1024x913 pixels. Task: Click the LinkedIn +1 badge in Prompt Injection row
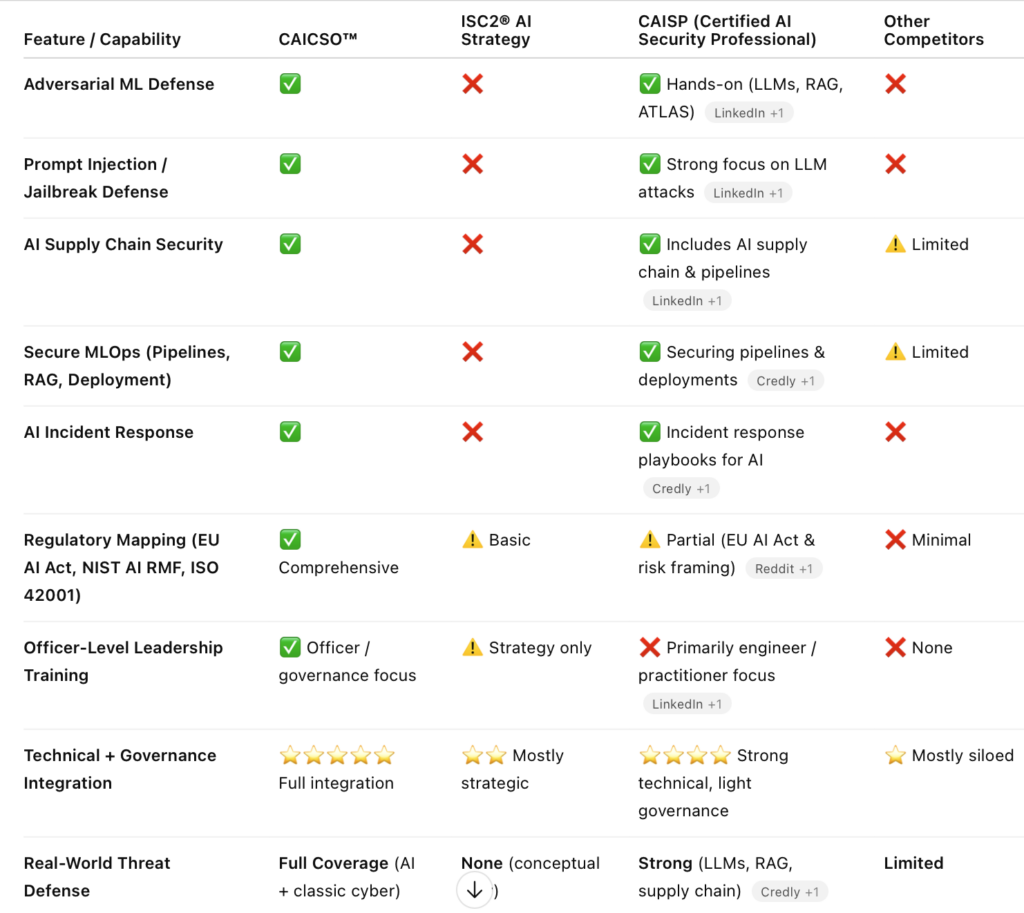coord(747,193)
